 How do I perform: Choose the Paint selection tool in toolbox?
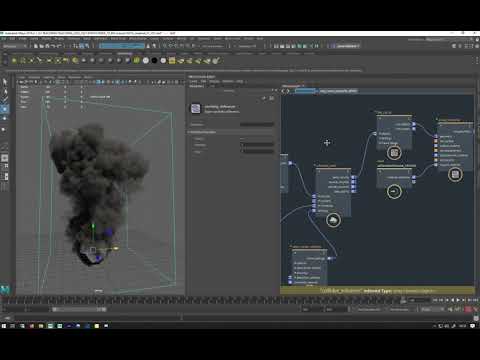point(5,99)
